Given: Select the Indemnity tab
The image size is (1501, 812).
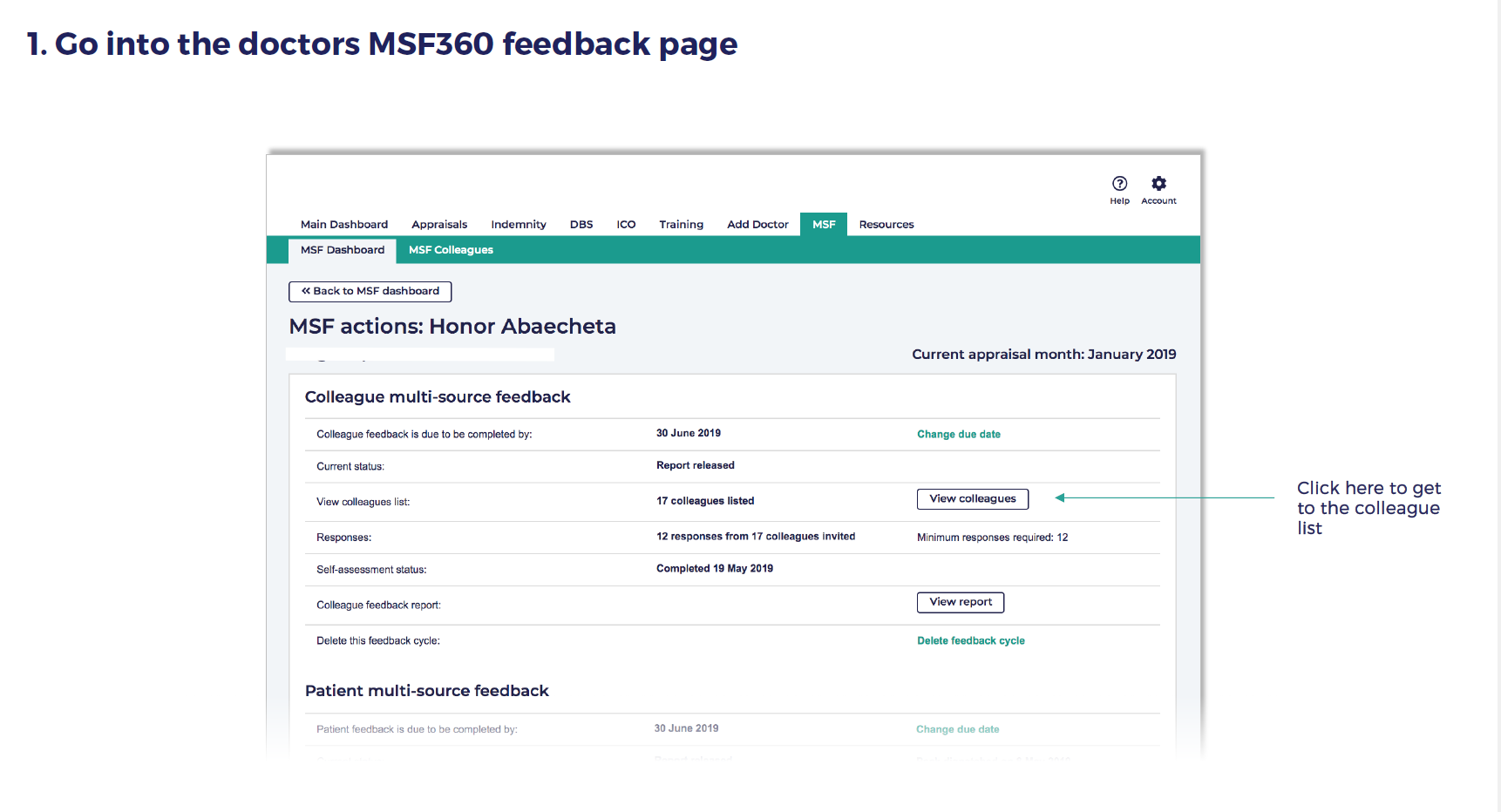Looking at the screenshot, I should [x=518, y=225].
